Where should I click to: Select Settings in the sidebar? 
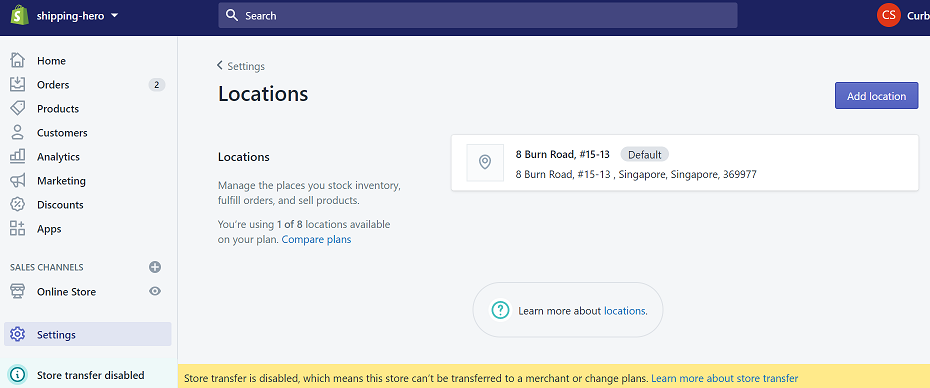[x=88, y=334]
